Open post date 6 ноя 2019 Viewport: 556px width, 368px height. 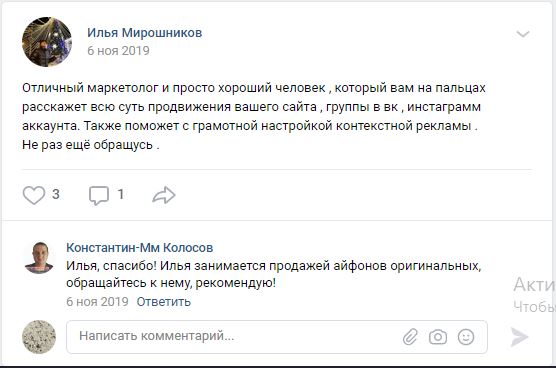tap(118, 51)
